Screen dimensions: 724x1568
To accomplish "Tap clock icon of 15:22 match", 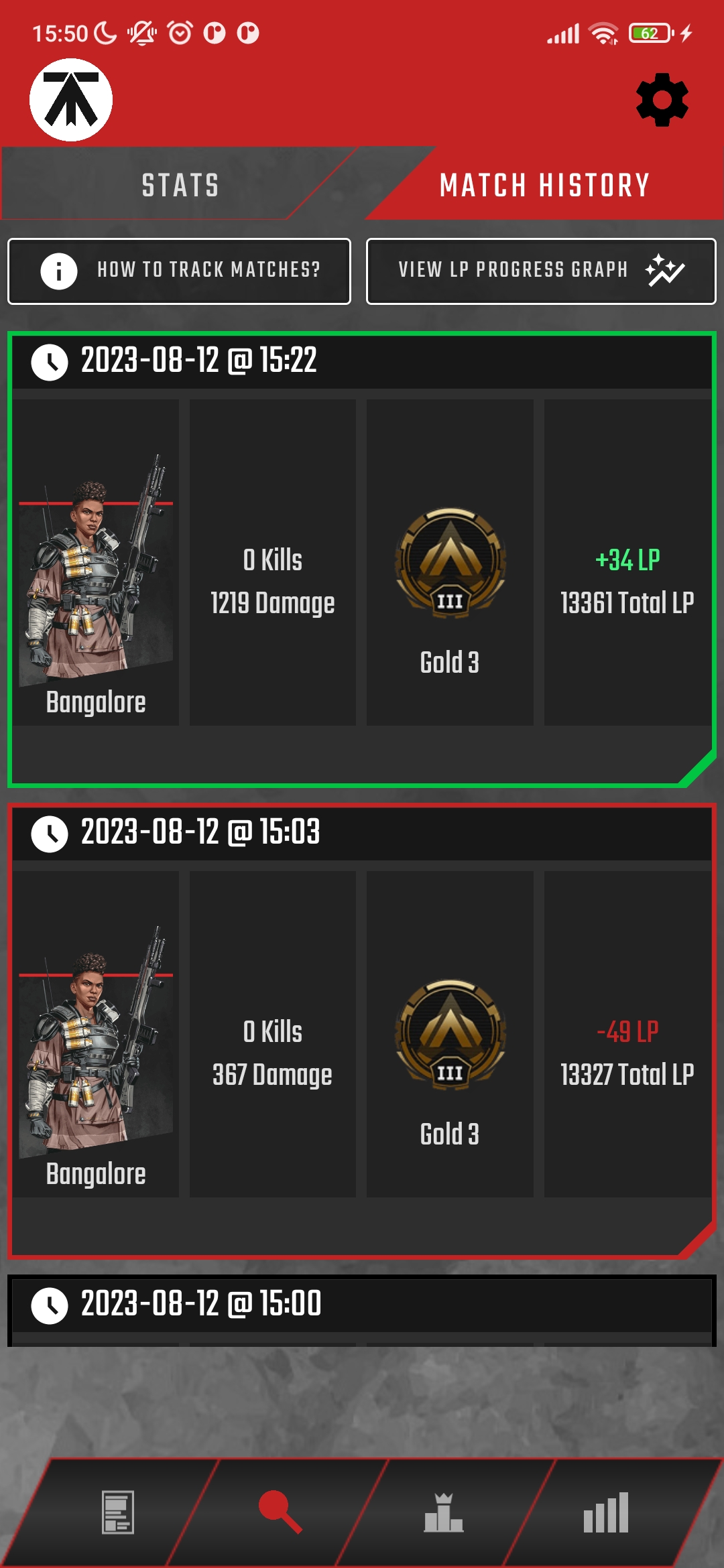I will [50, 363].
